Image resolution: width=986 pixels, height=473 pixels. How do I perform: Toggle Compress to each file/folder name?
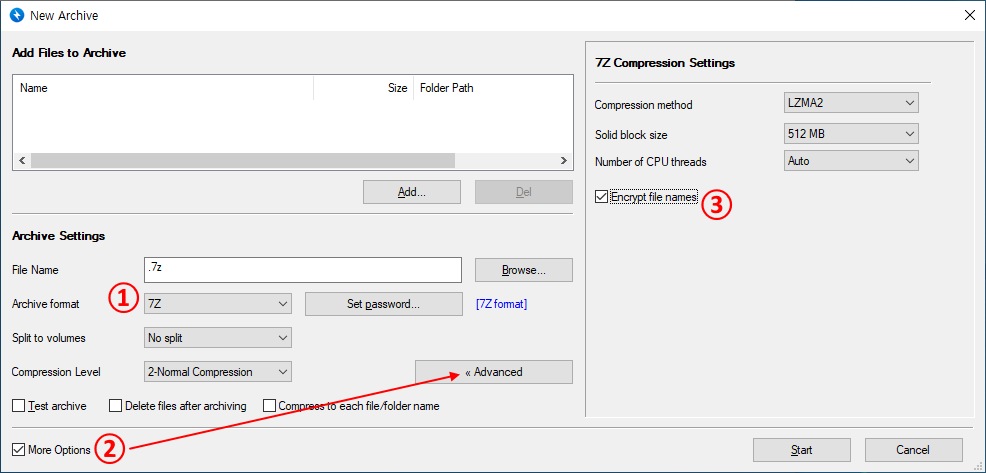[270, 406]
